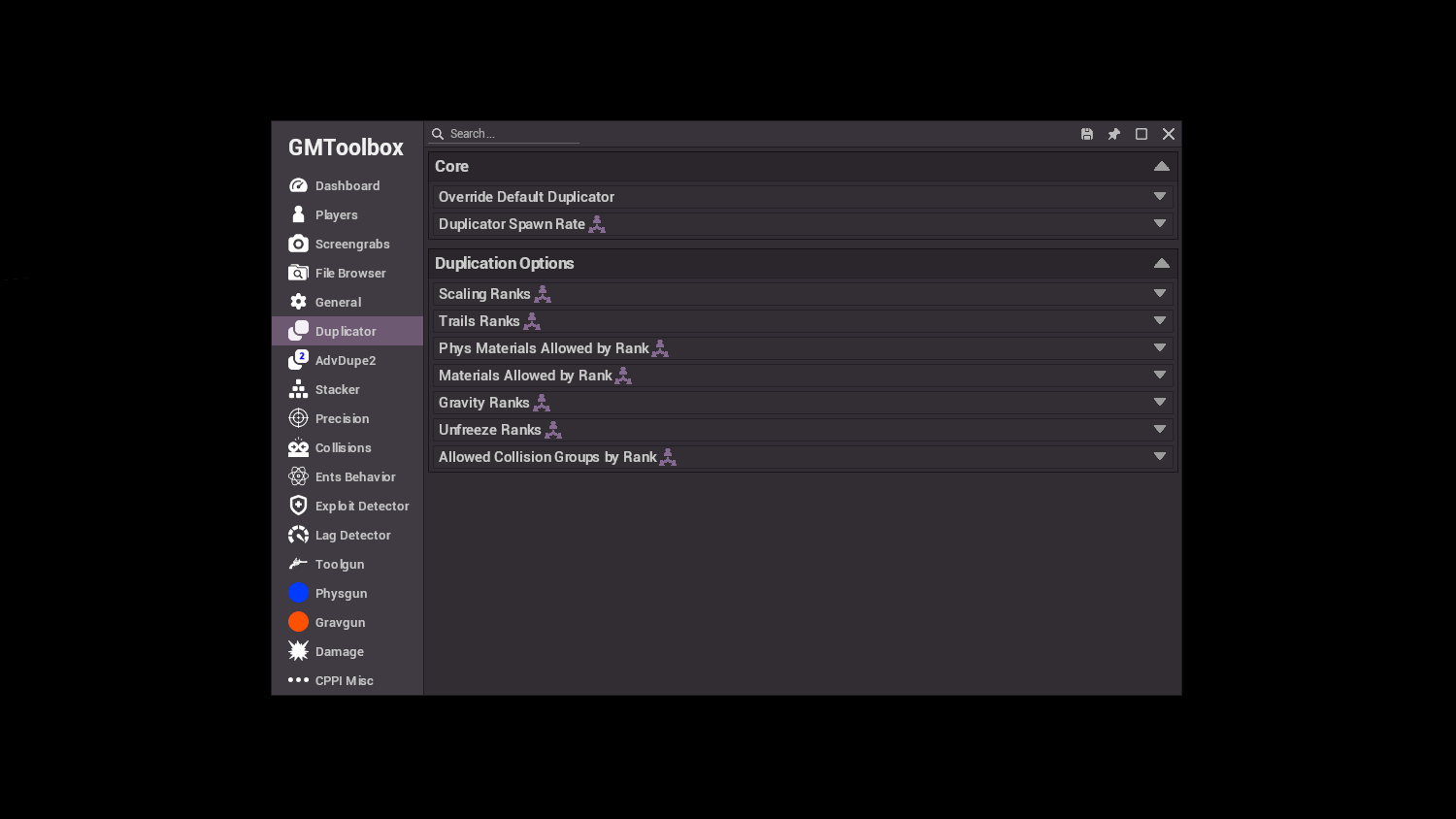
Task: Click the Damage burst icon
Action: 298,651
